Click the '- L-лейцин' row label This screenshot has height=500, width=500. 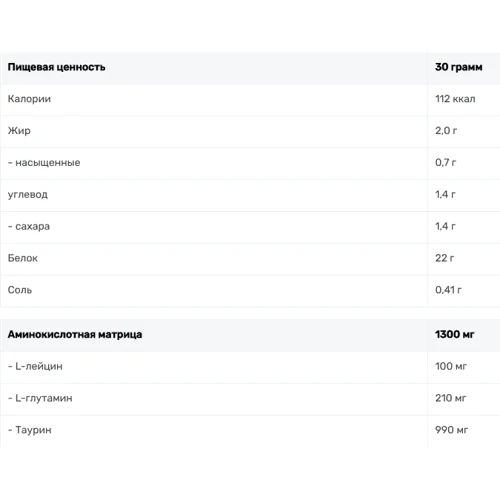(35, 366)
